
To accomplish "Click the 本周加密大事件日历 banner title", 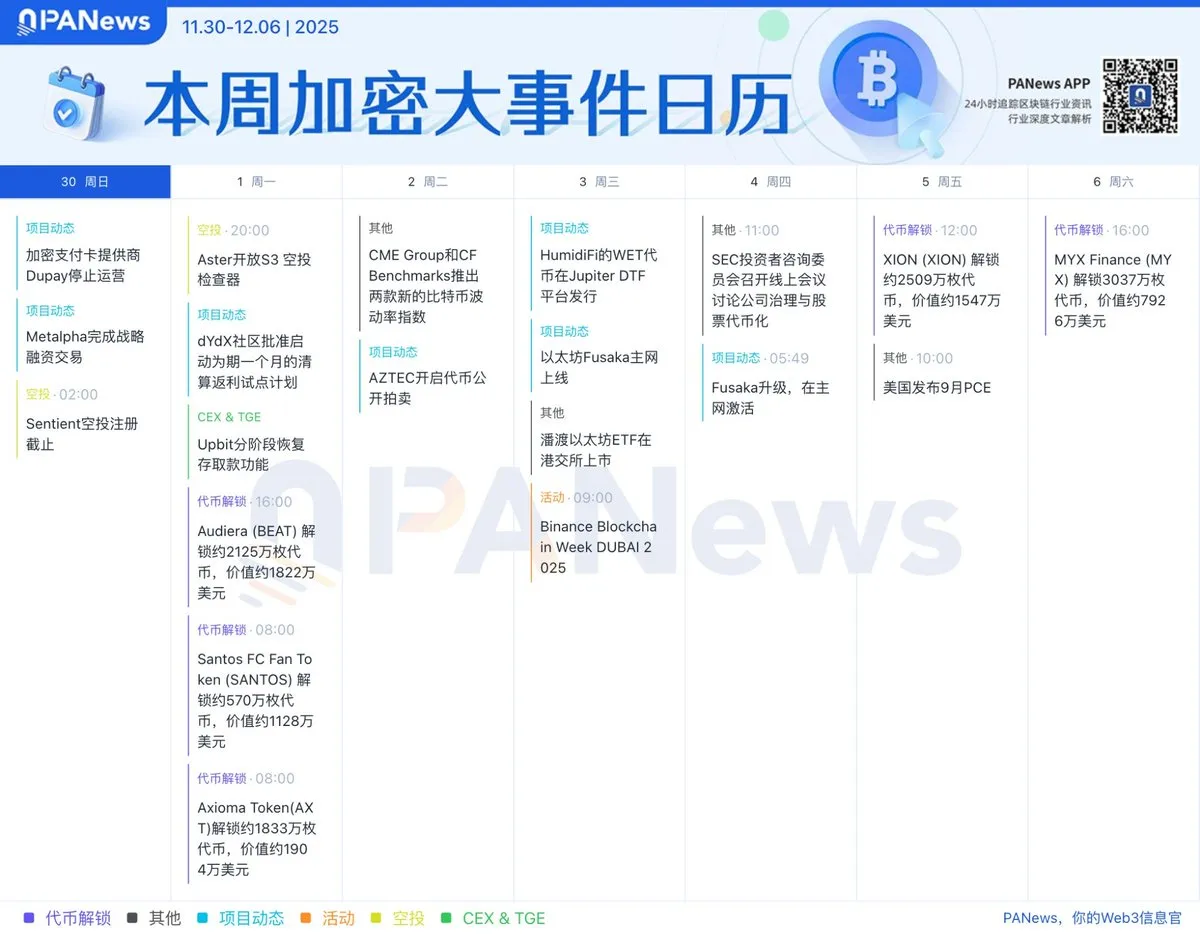I will pos(467,105).
